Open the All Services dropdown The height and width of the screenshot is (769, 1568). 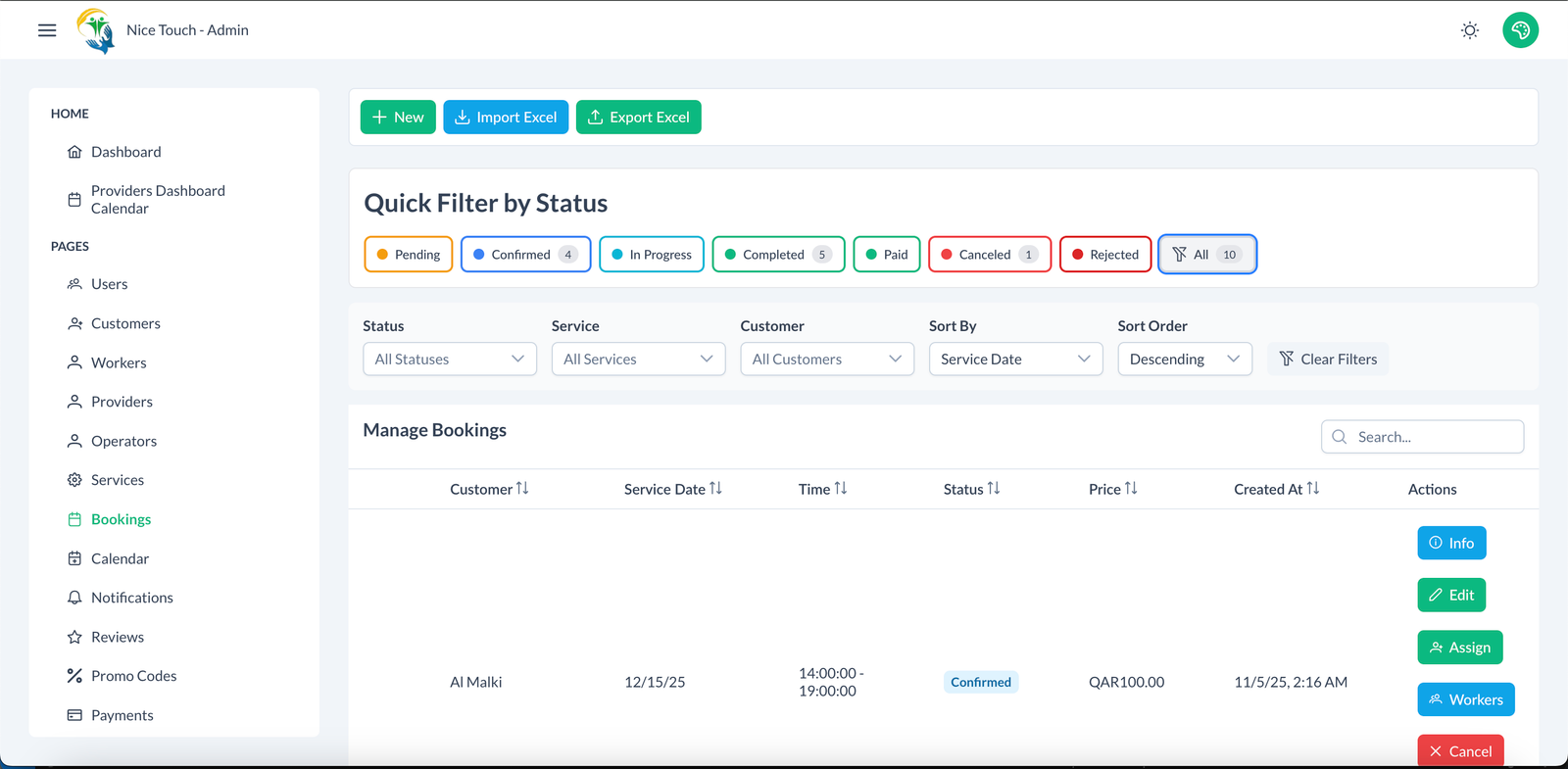[x=638, y=360]
